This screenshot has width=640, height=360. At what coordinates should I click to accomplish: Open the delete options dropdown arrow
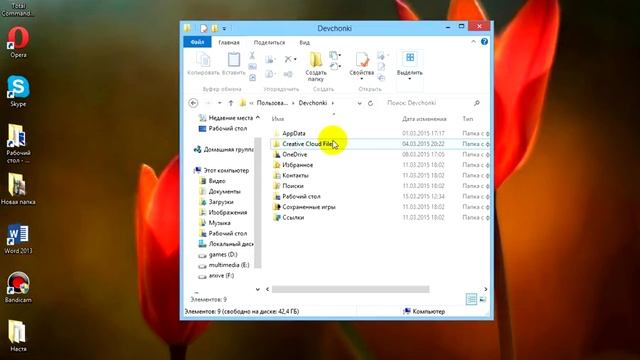tap(295, 59)
